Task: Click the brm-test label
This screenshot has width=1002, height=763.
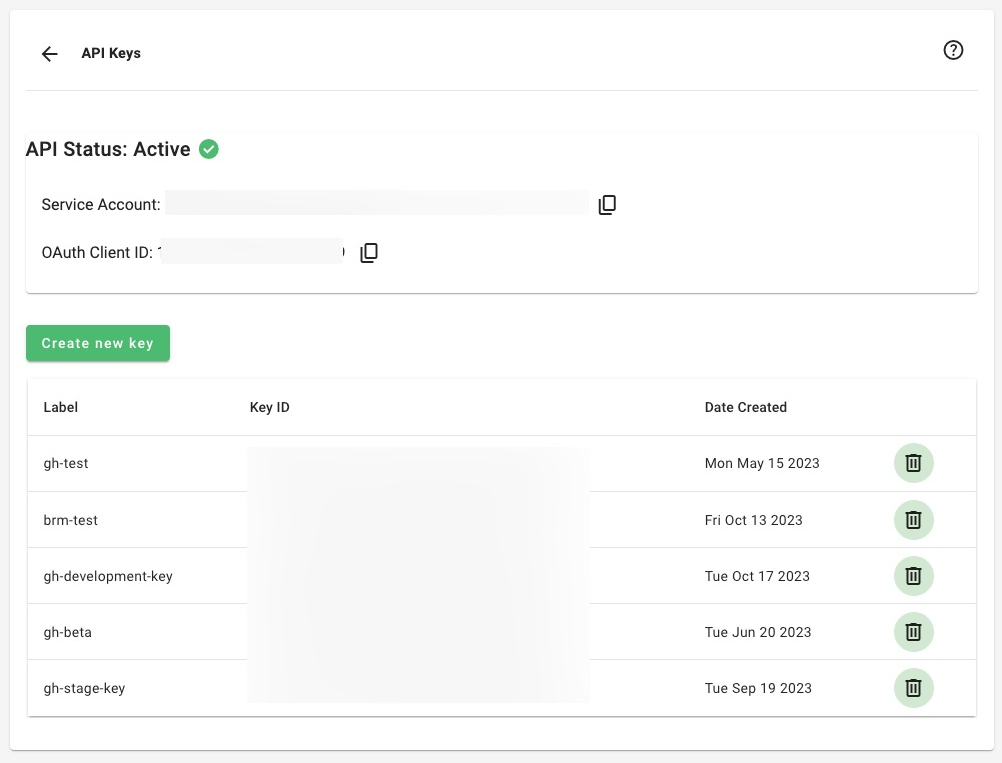Action: click(70, 520)
